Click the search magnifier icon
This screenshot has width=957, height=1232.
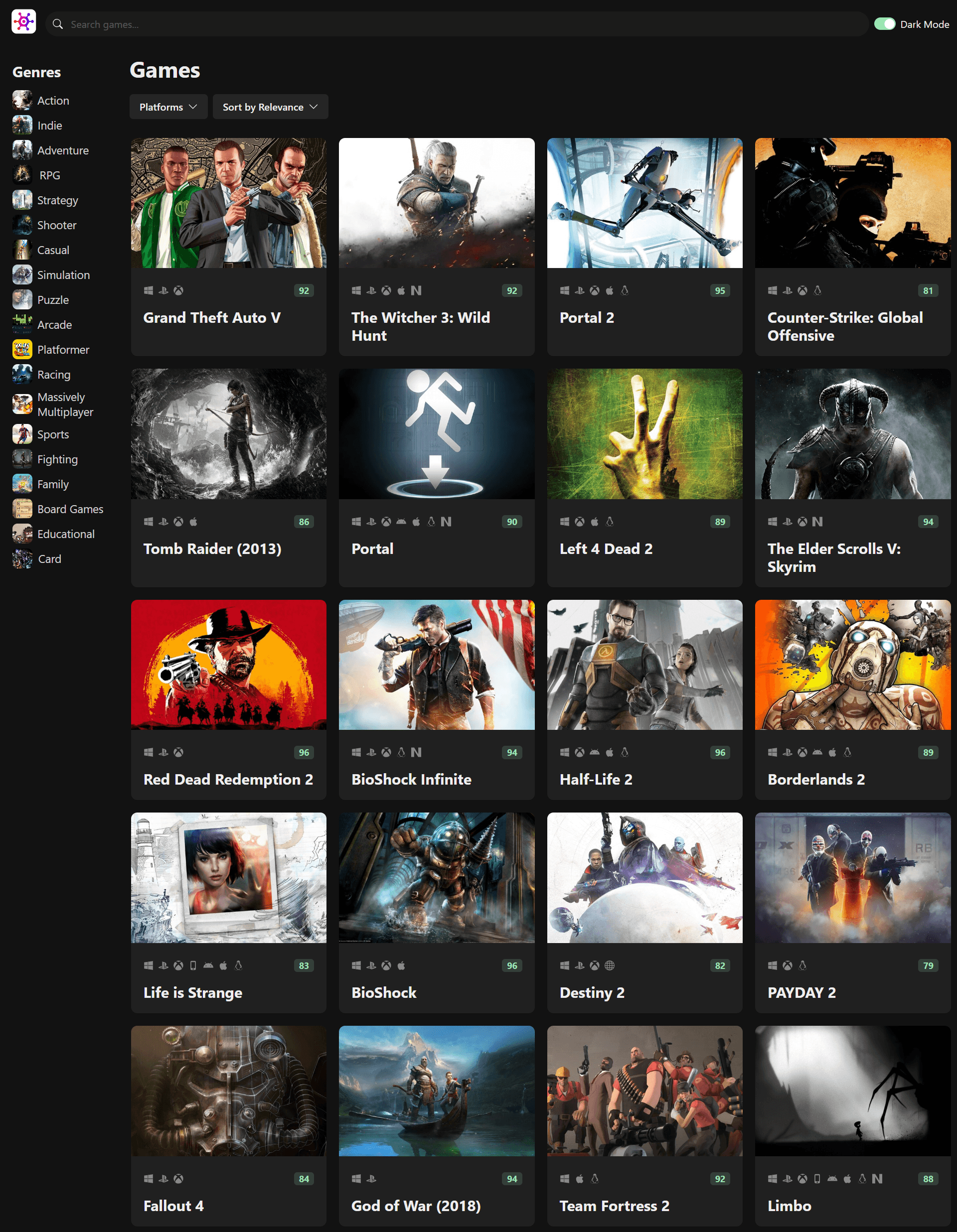tap(58, 24)
